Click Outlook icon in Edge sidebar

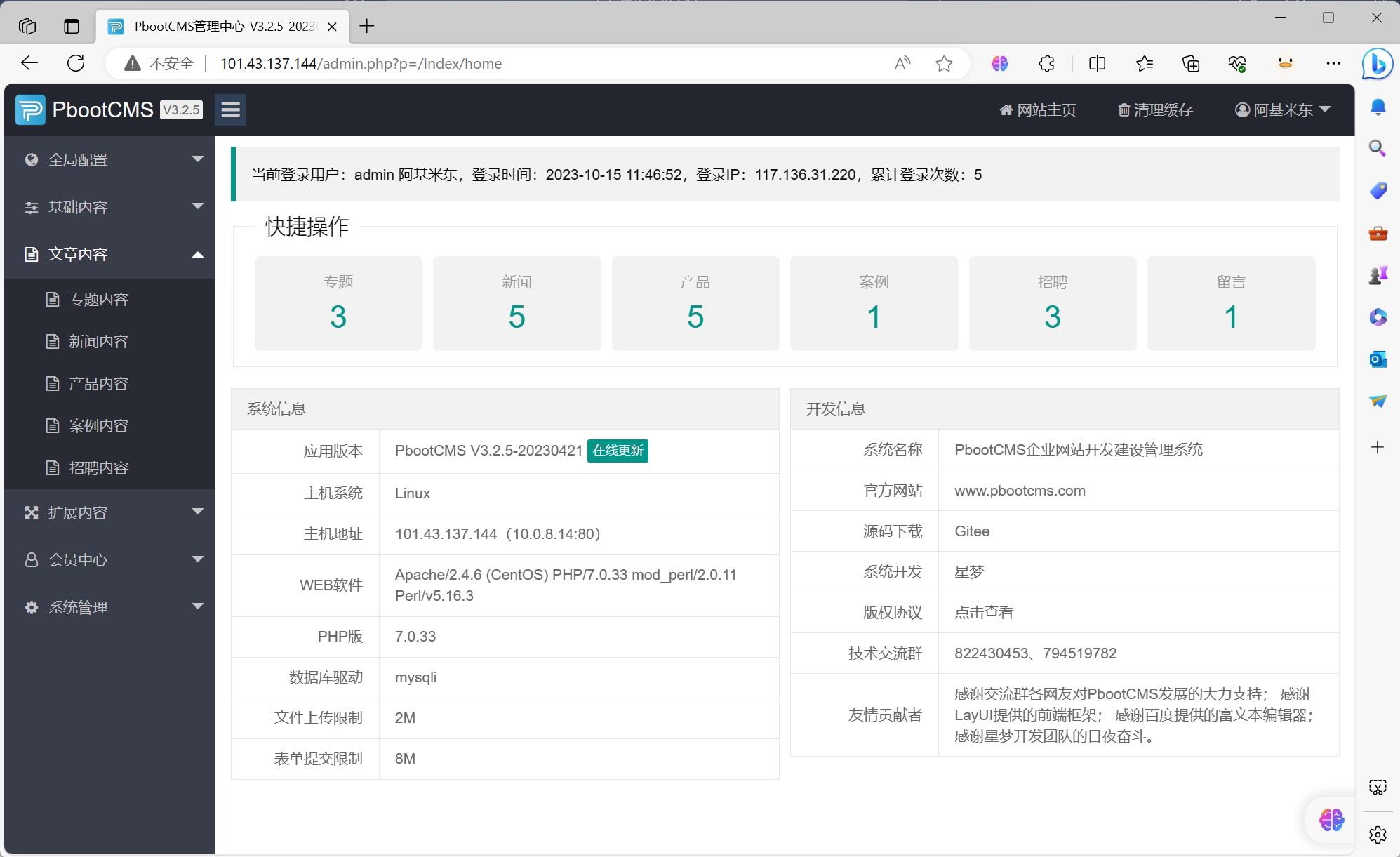[x=1378, y=359]
